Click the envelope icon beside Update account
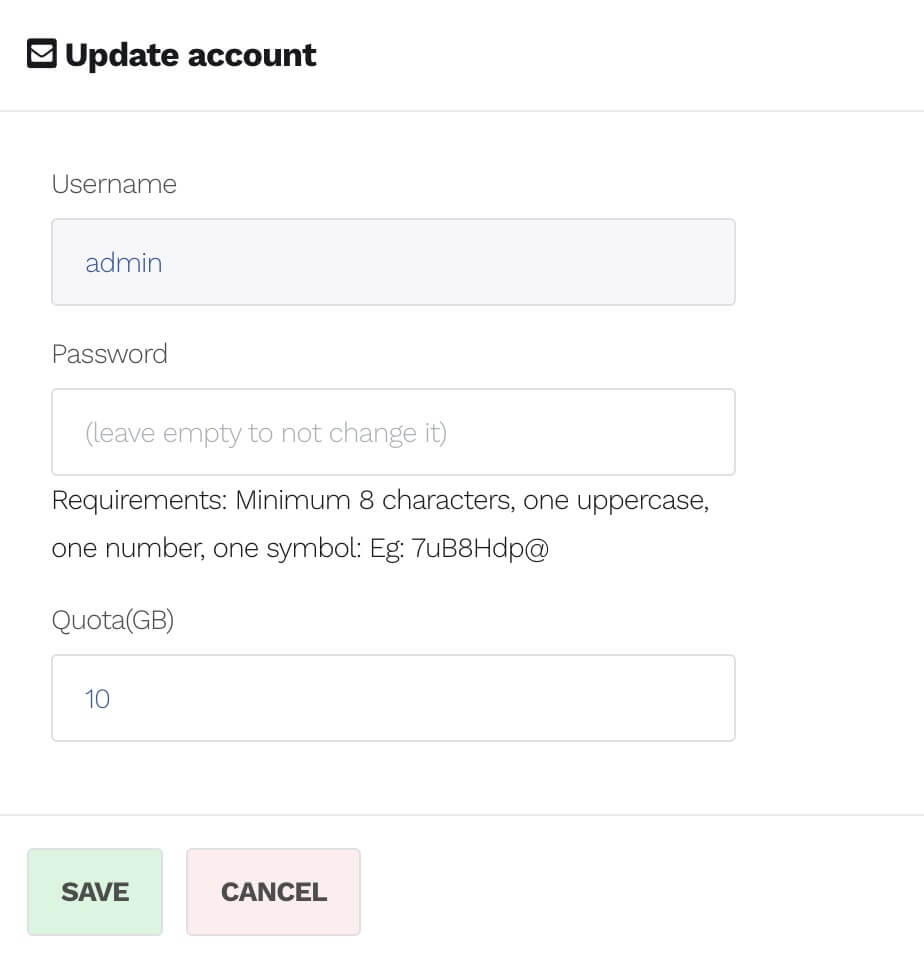 point(42,54)
